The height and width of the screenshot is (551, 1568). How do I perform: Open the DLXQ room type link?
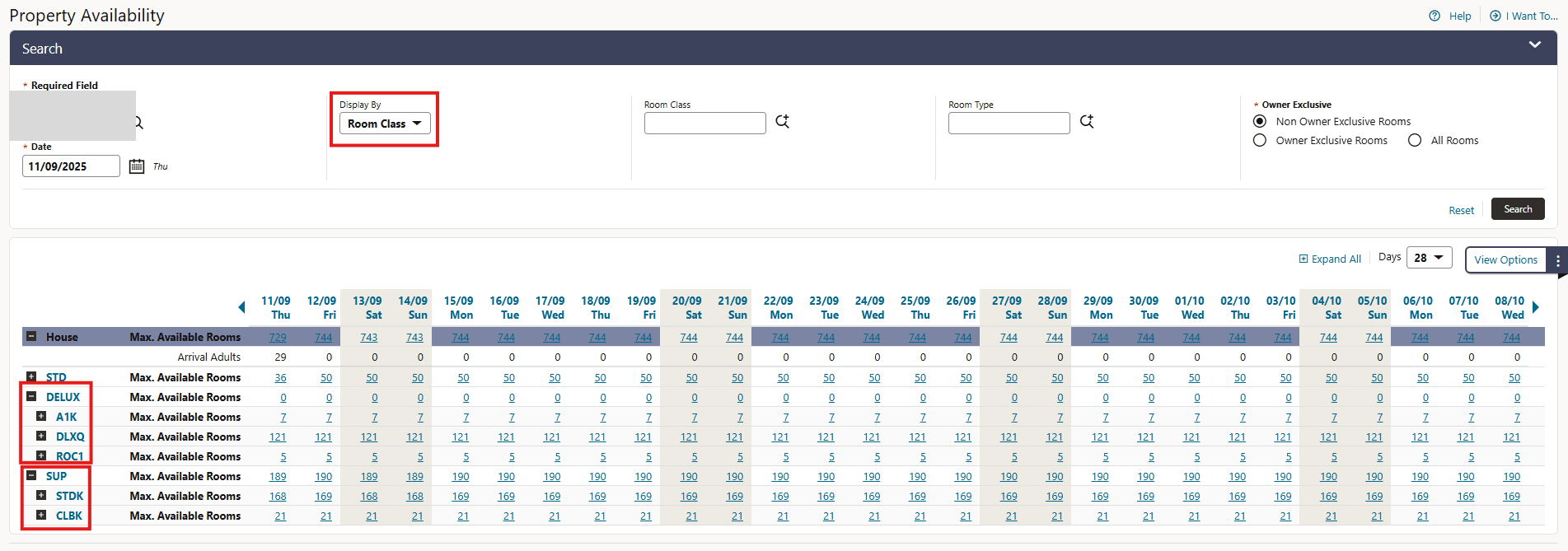(70, 437)
